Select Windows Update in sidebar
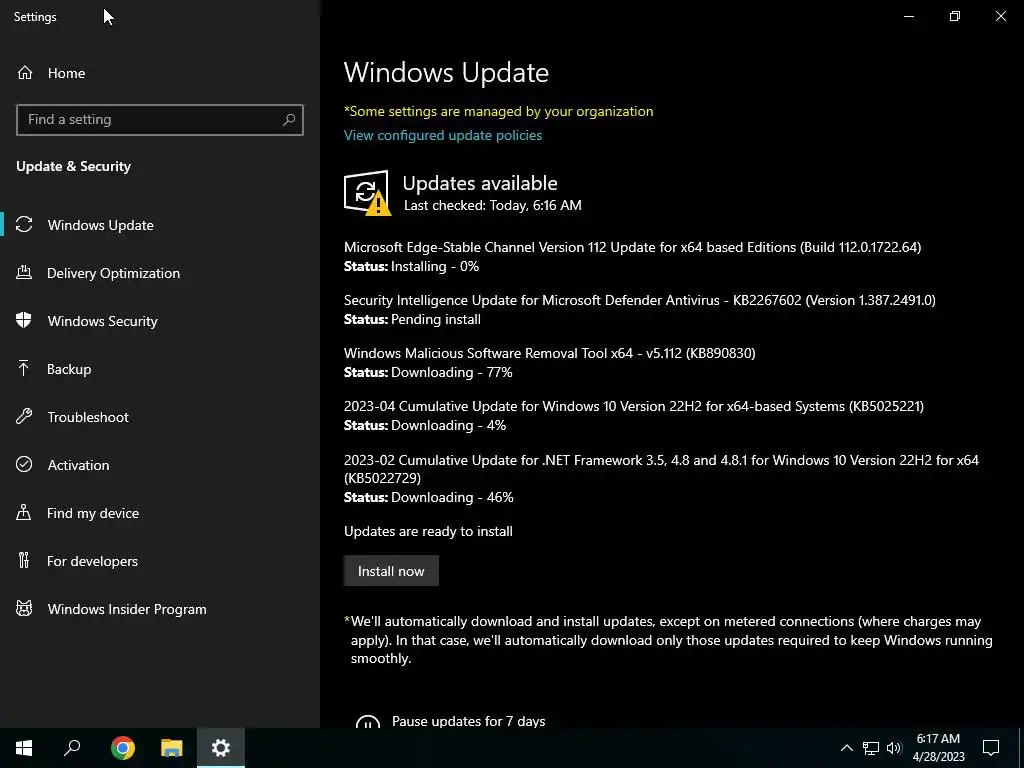This screenshot has width=1024, height=768. click(160, 225)
